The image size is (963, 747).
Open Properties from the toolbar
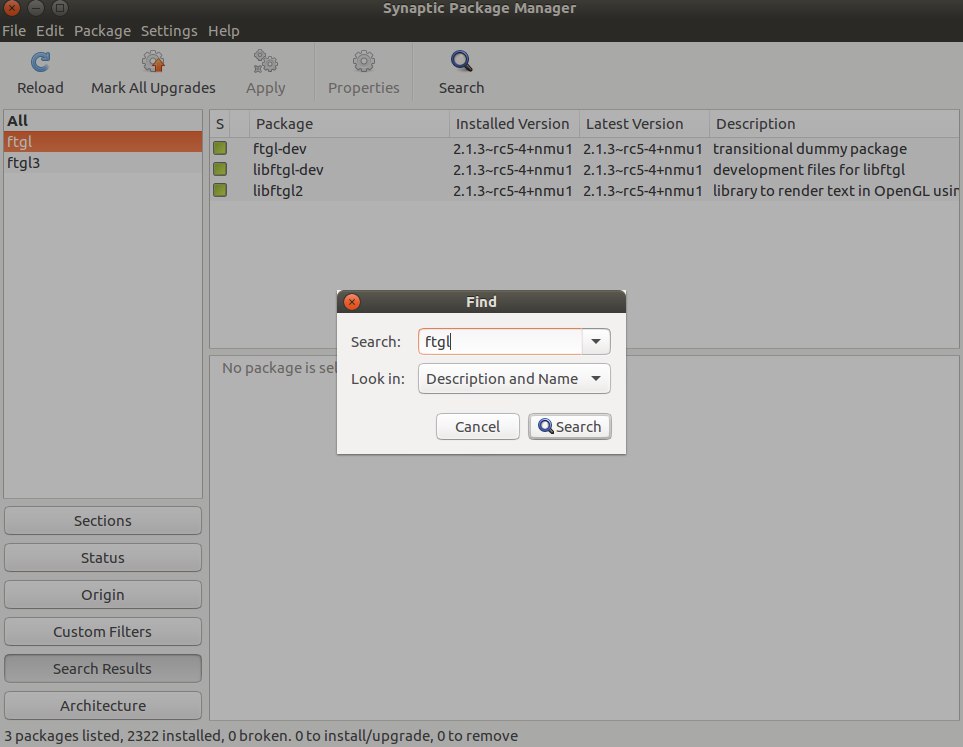point(364,74)
